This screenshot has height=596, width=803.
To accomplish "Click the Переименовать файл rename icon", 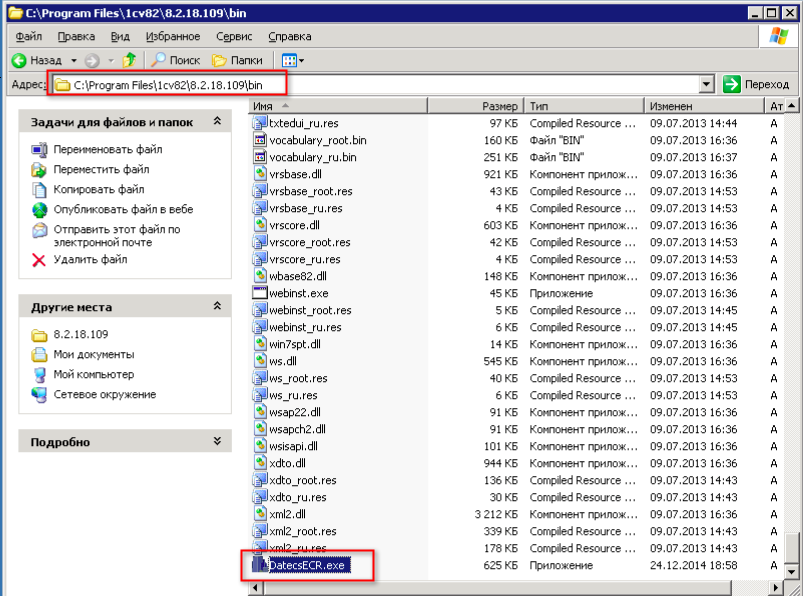I will (x=39, y=150).
